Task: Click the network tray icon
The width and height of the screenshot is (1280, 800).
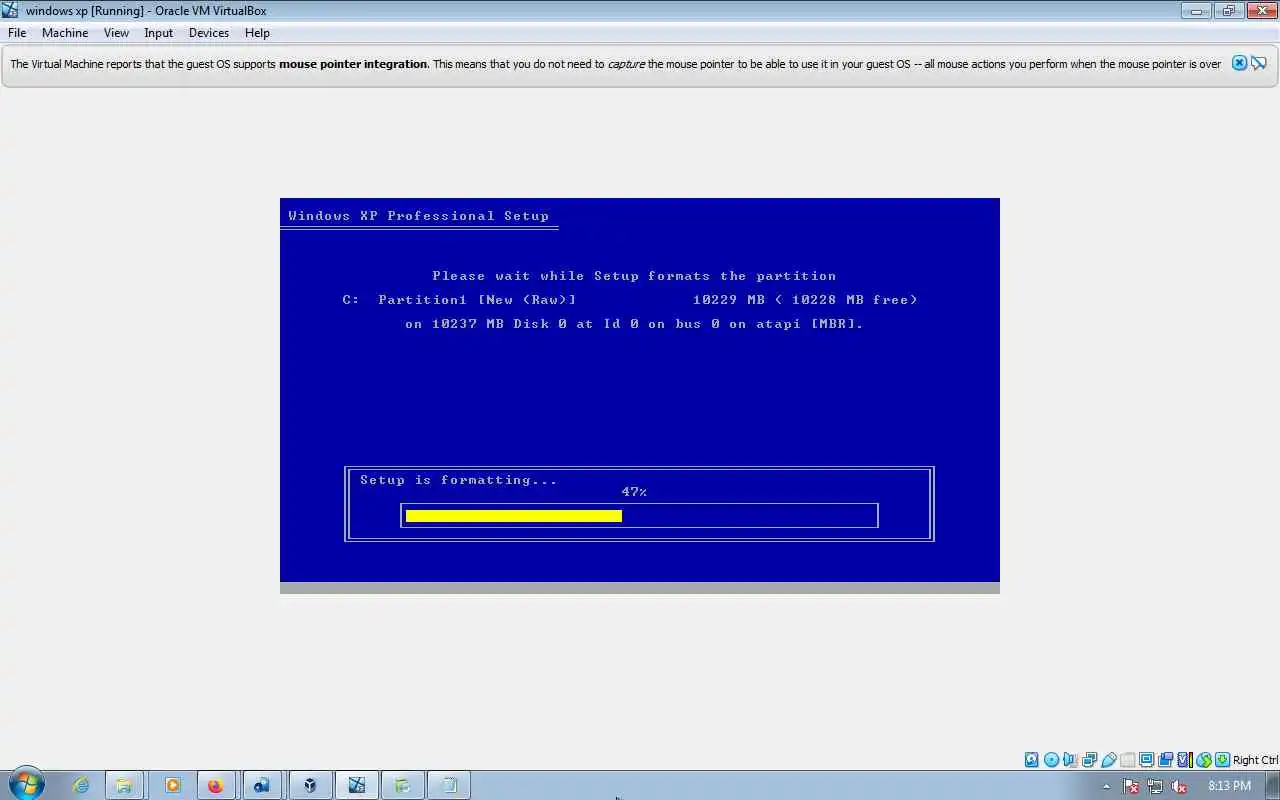Action: pos(1155,786)
